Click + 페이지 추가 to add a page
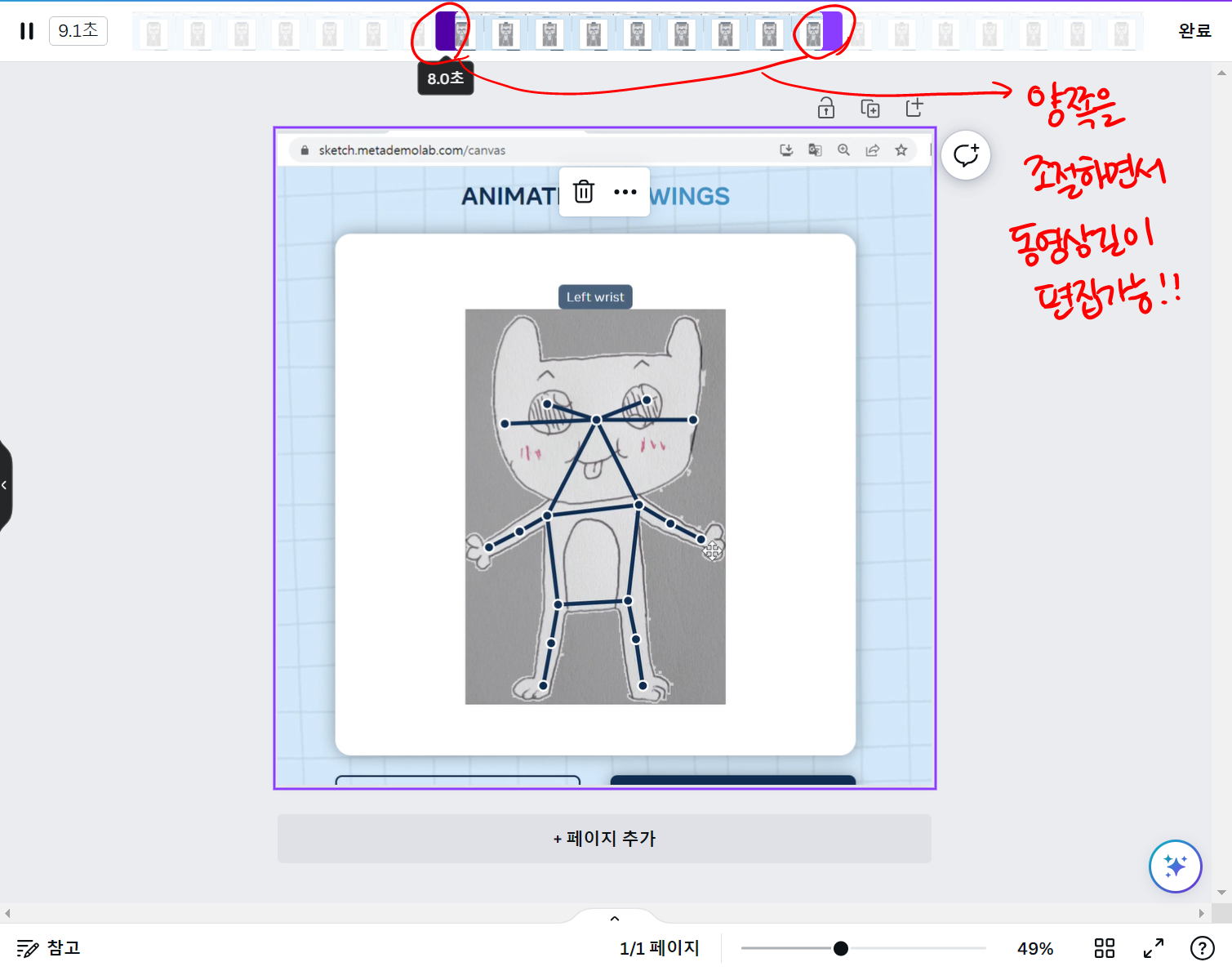This screenshot has width=1232, height=971. (x=604, y=839)
